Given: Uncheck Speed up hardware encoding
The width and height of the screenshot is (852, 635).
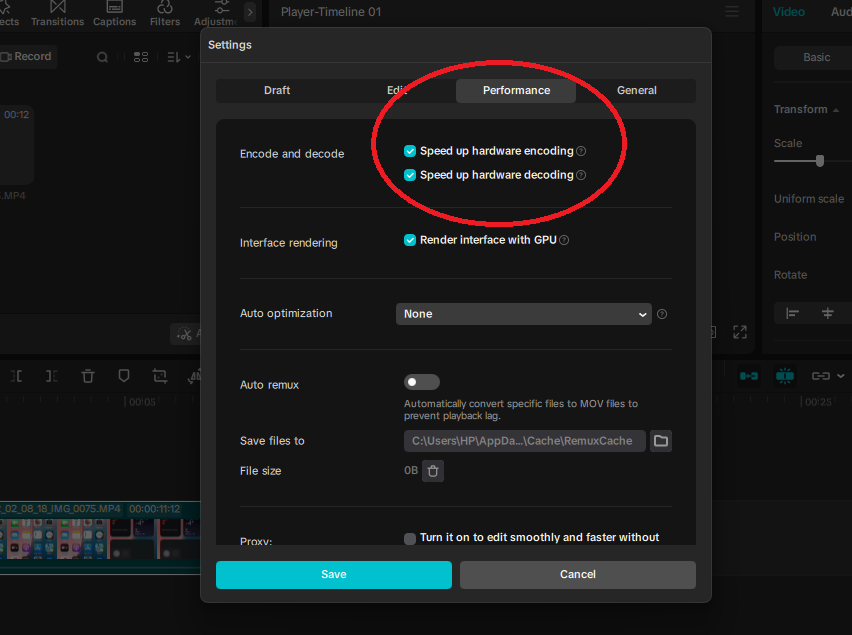Looking at the screenshot, I should point(410,151).
